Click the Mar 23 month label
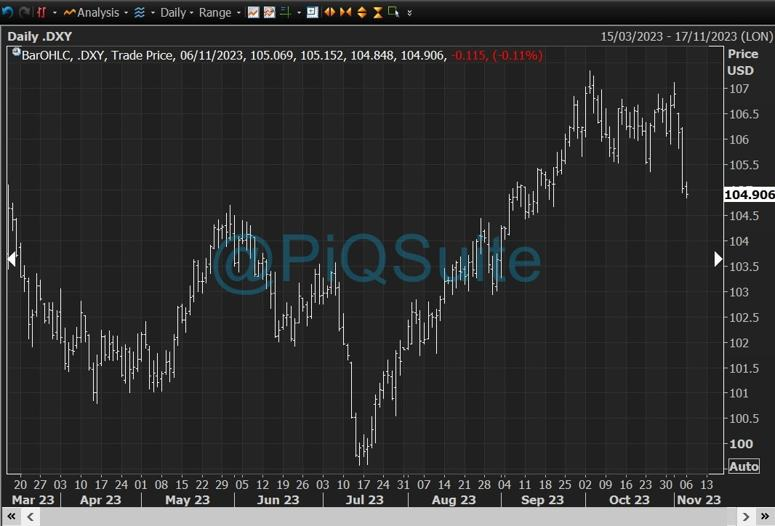Screen dimensions: 775x526 [x=33, y=500]
